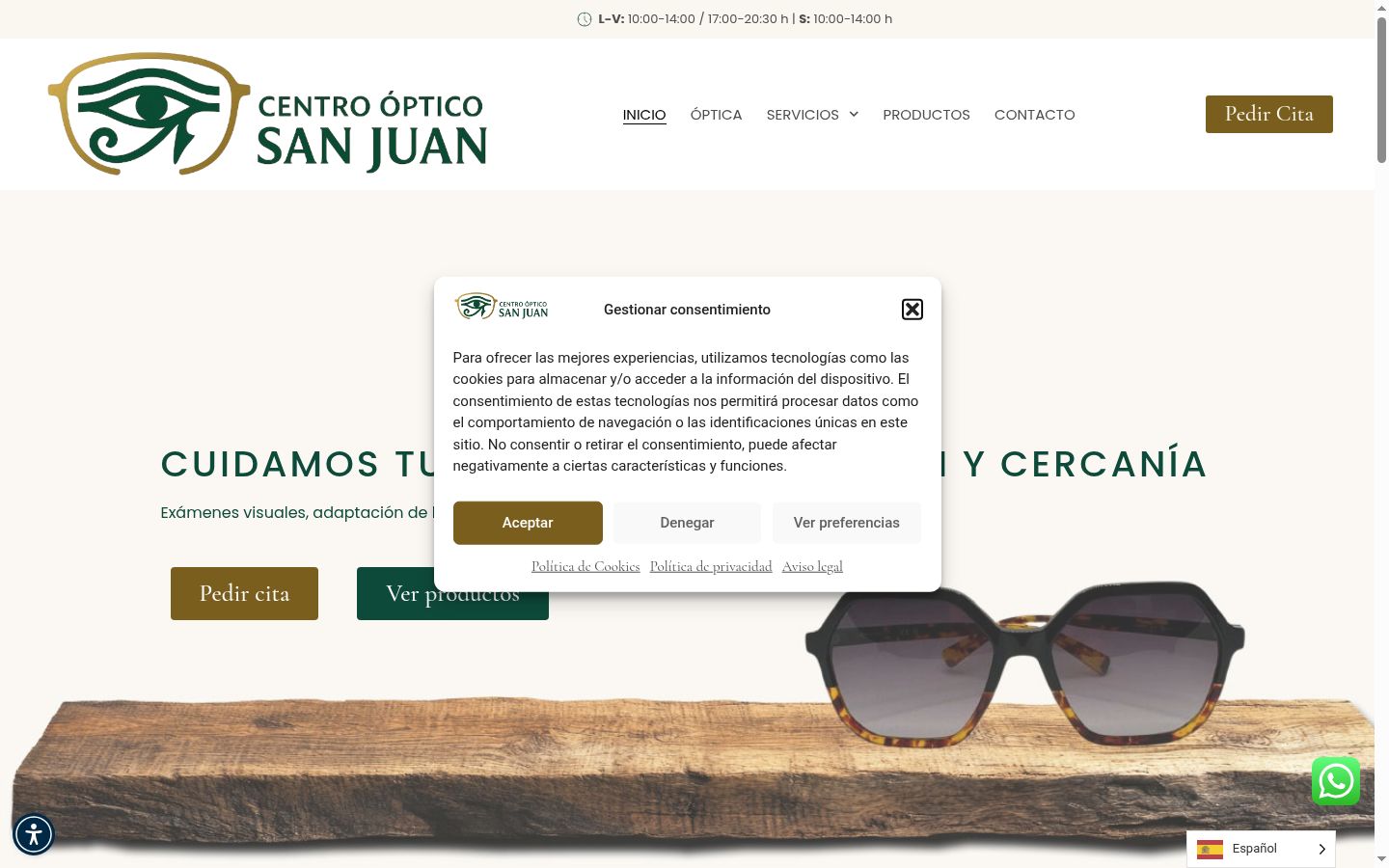1389x868 pixels.
Task: Open the Política de Cookies link
Action: pyautogui.click(x=586, y=566)
